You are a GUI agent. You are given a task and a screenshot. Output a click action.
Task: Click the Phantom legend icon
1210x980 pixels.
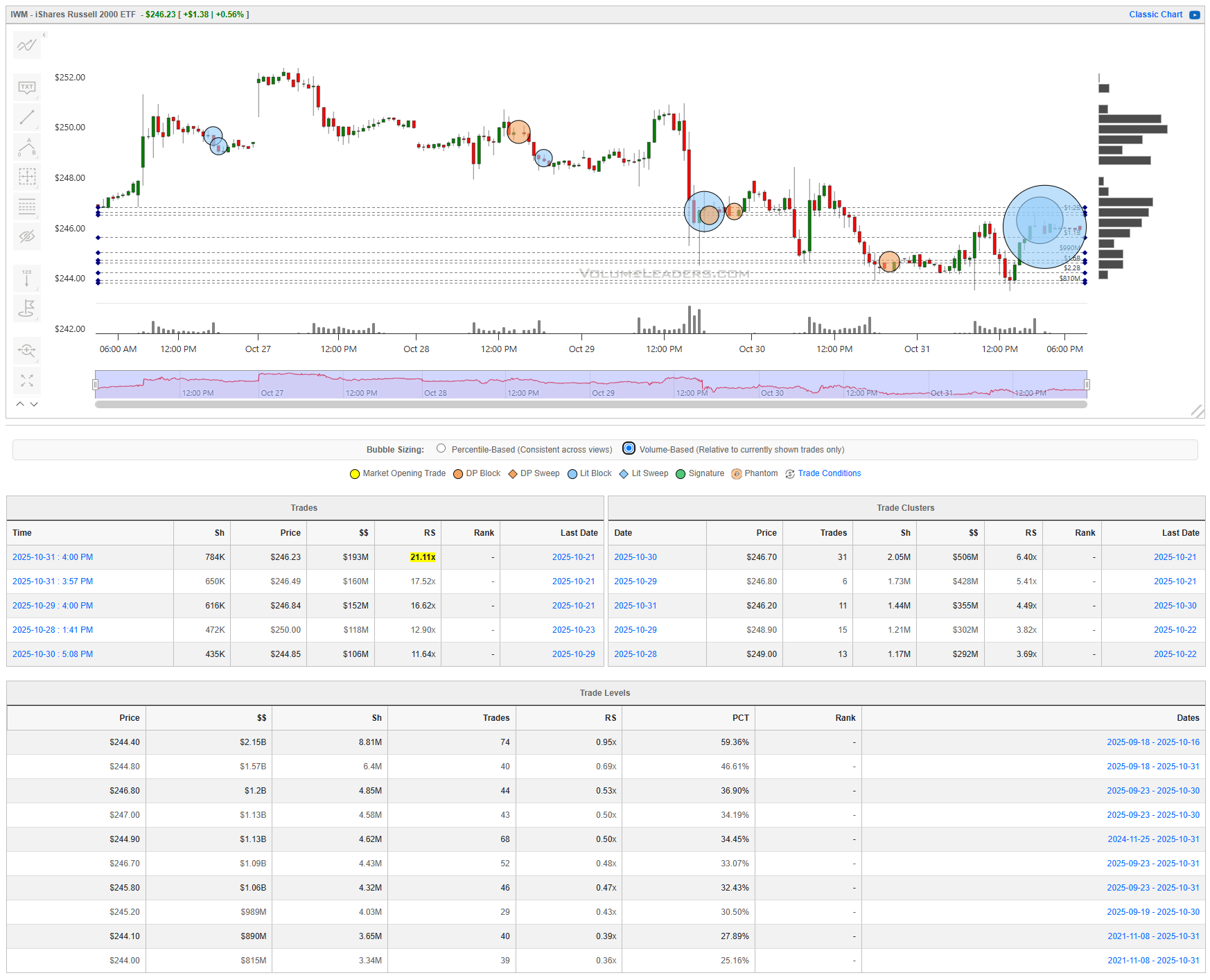(737, 474)
